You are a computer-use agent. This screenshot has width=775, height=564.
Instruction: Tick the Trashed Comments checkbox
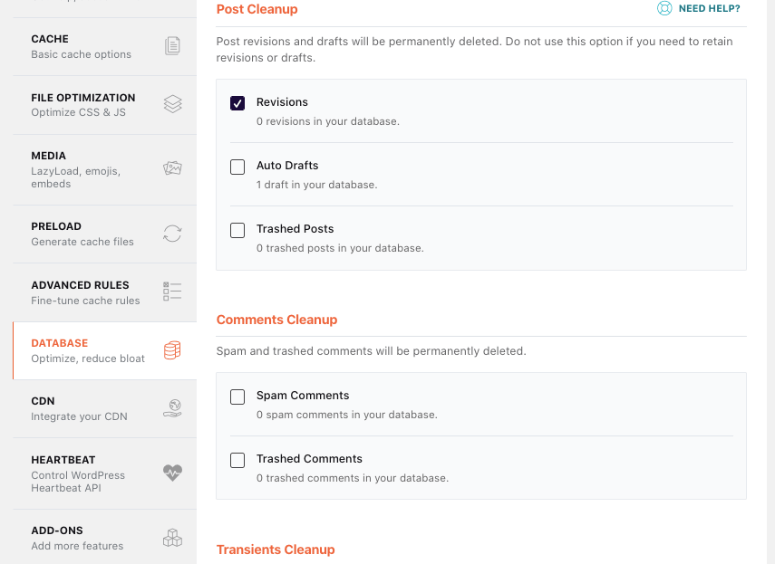coord(238,460)
